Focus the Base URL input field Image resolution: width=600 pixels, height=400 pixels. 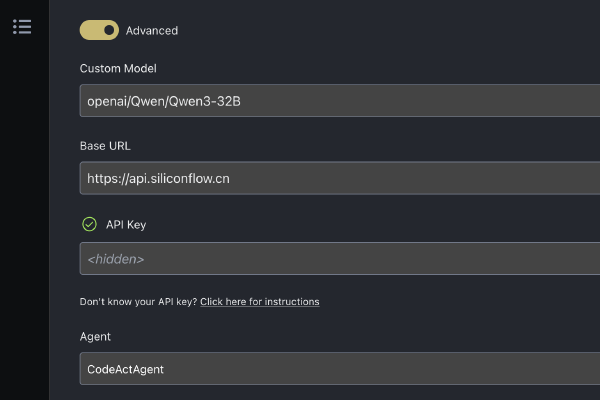pyautogui.click(x=340, y=178)
